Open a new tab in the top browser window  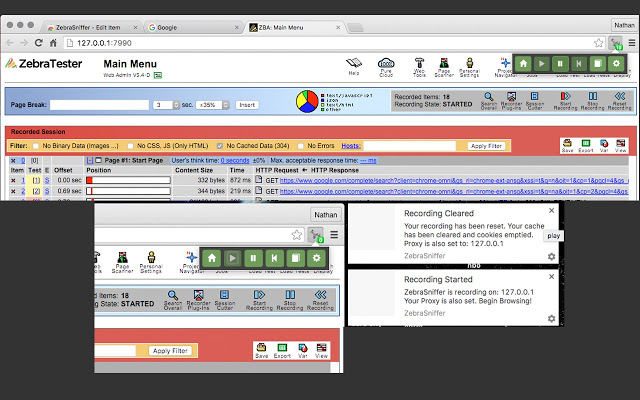tap(355, 28)
